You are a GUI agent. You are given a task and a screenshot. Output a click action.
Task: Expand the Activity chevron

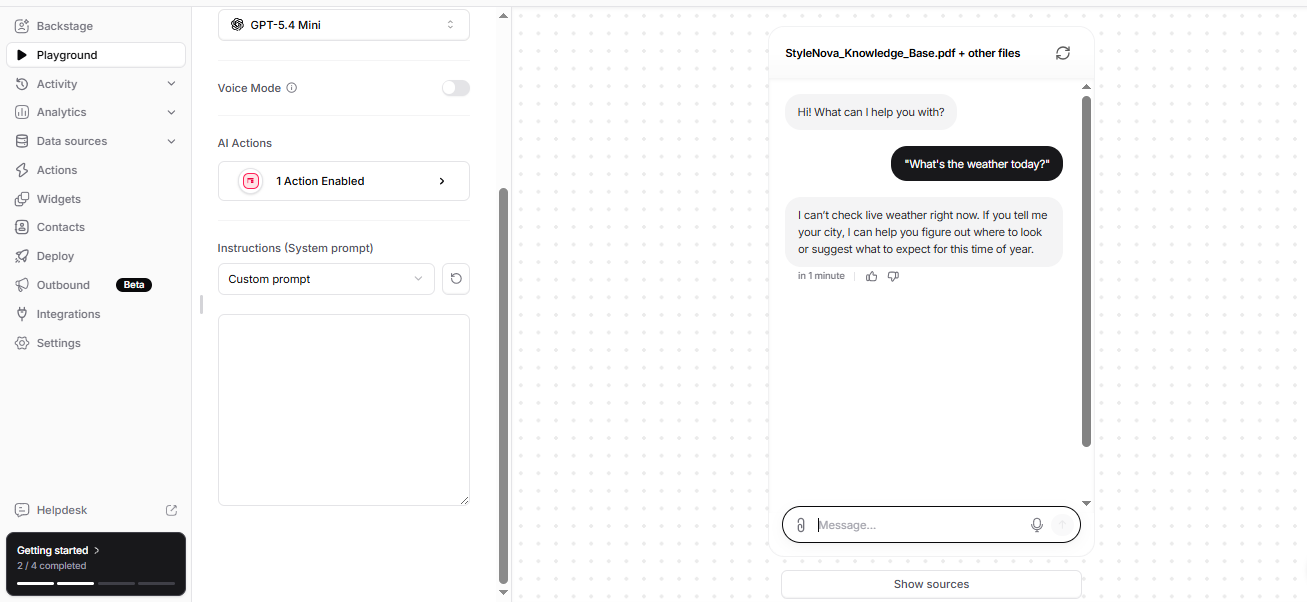[171, 84]
